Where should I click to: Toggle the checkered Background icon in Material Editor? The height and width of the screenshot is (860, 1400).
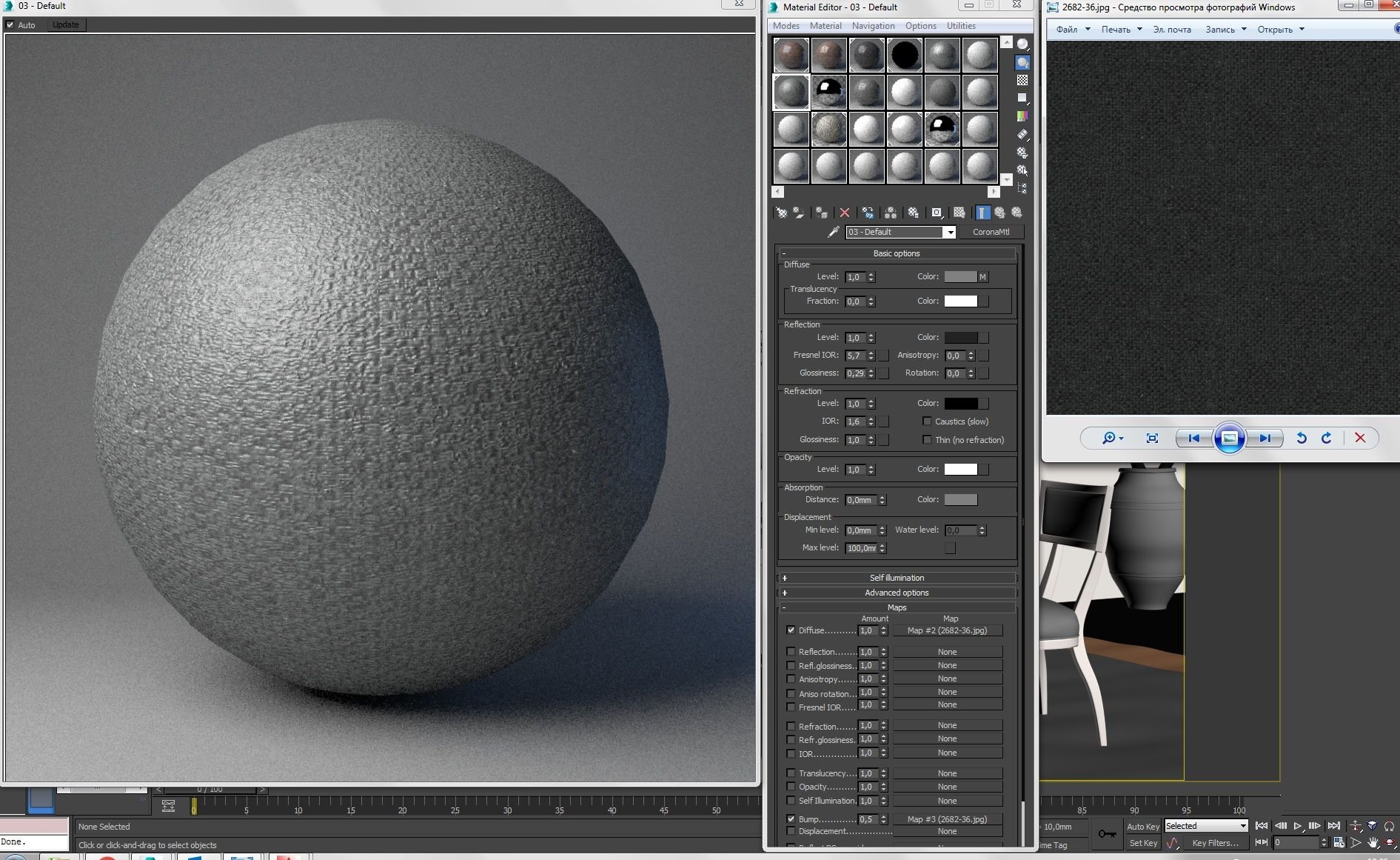[x=1022, y=80]
